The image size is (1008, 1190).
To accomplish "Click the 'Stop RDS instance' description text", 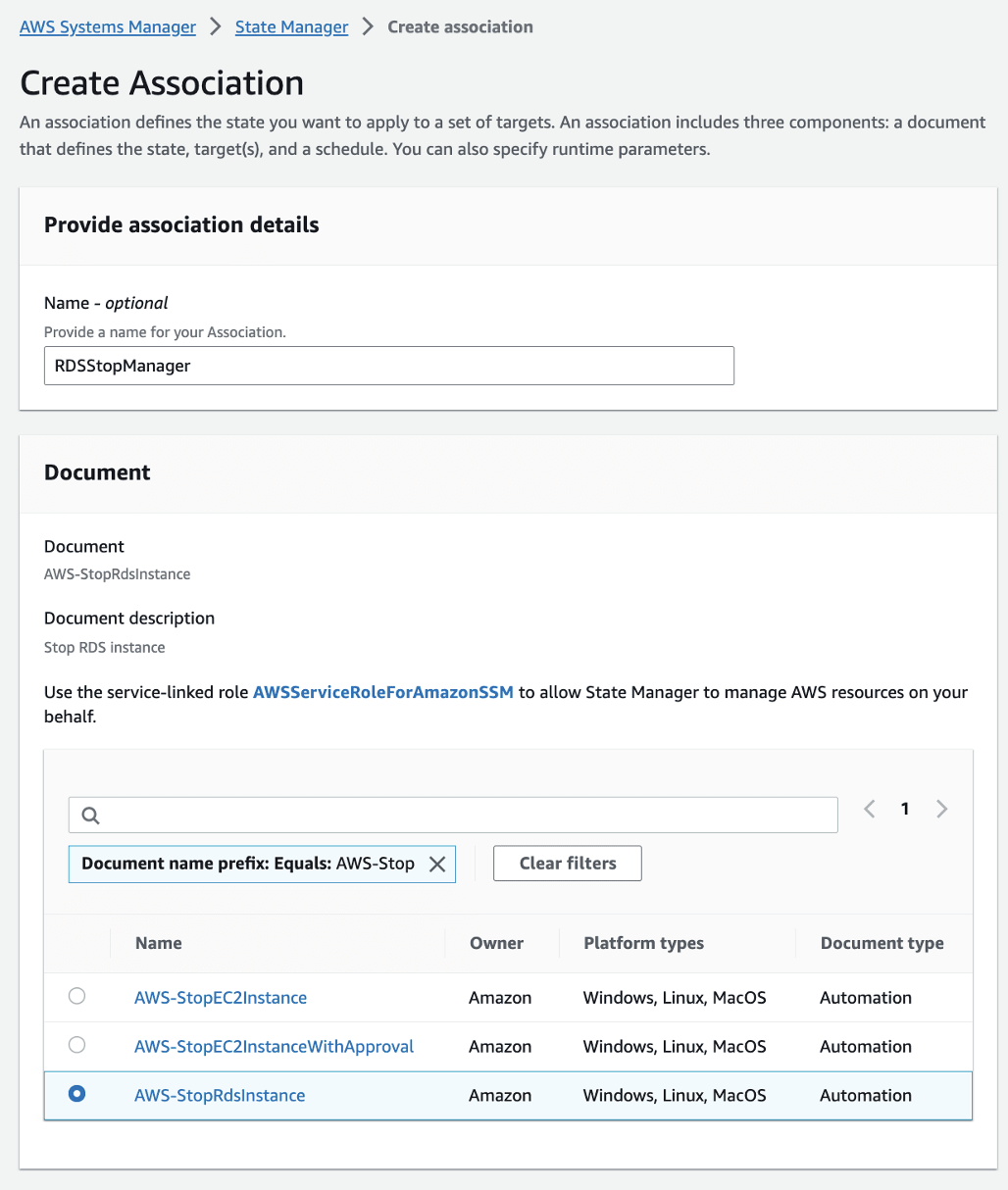I will click(x=105, y=648).
